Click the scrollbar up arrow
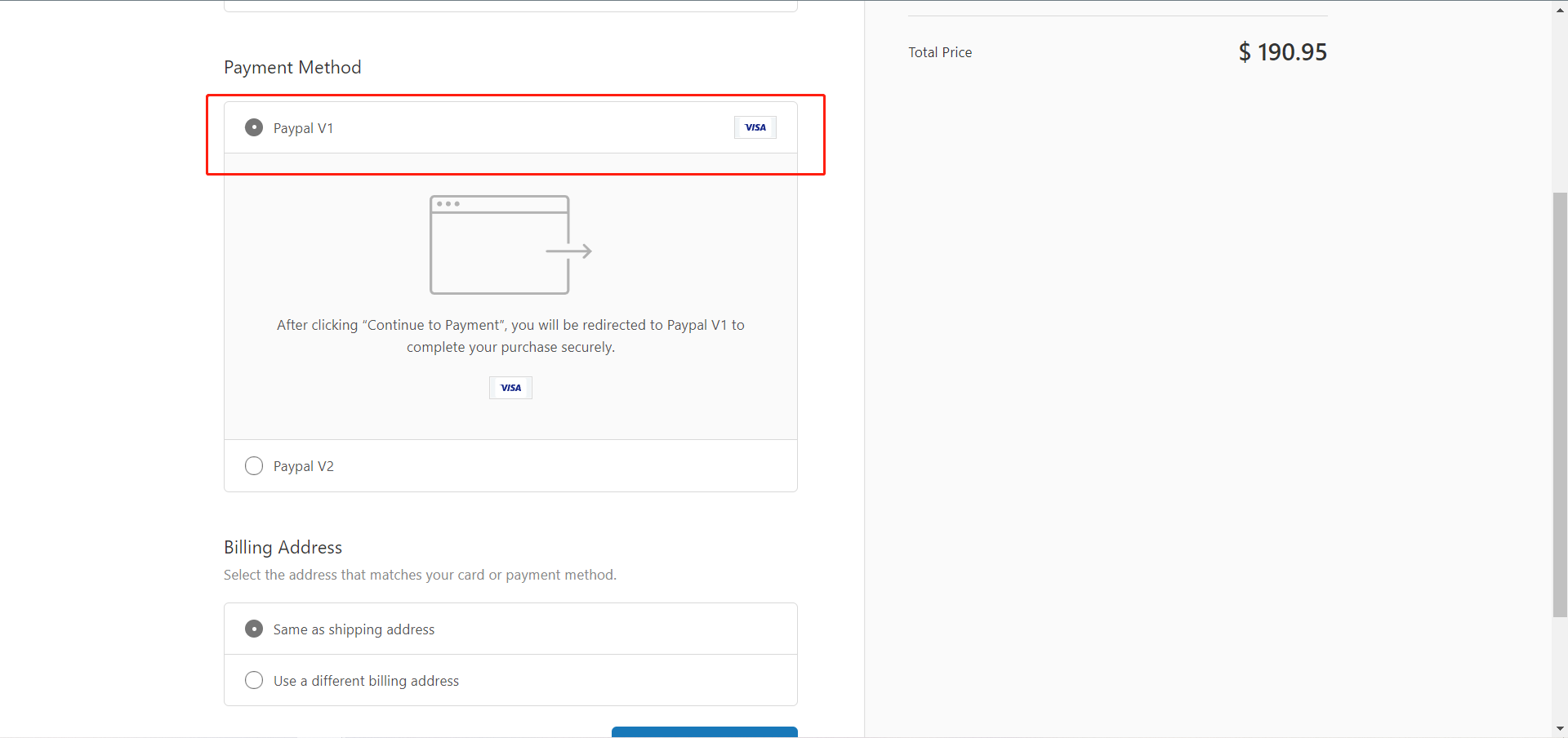 click(x=1560, y=10)
